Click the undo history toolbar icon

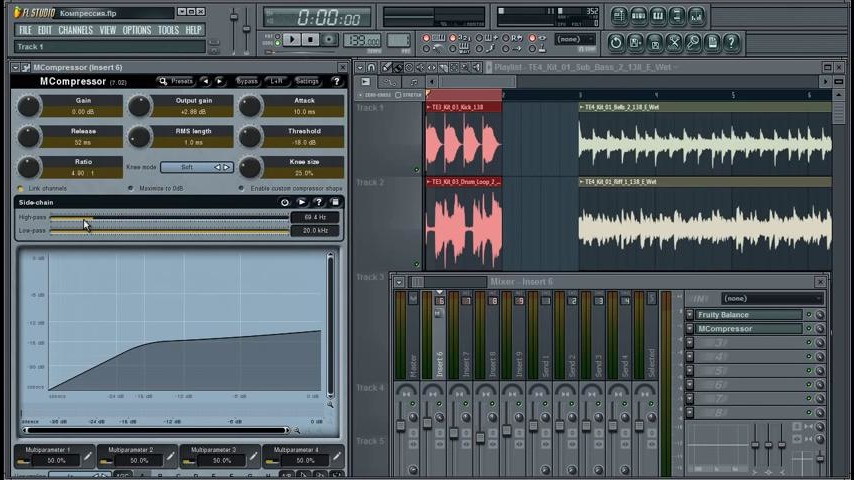[616, 42]
